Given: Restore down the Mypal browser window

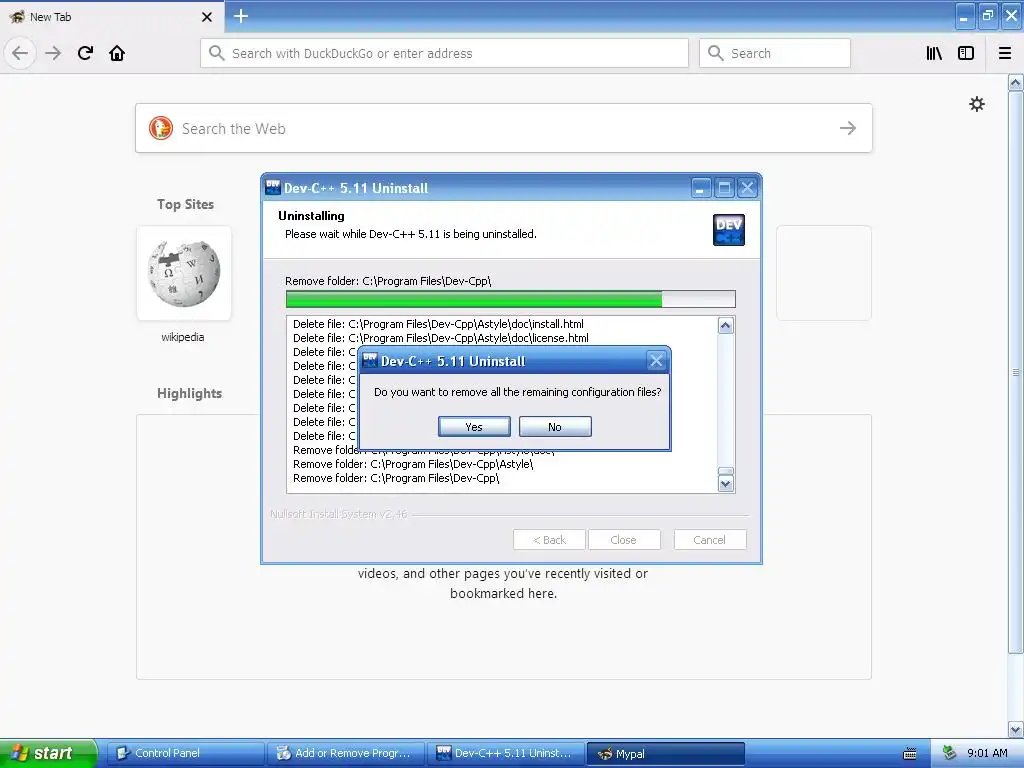Looking at the screenshot, I should pyautogui.click(x=988, y=16).
